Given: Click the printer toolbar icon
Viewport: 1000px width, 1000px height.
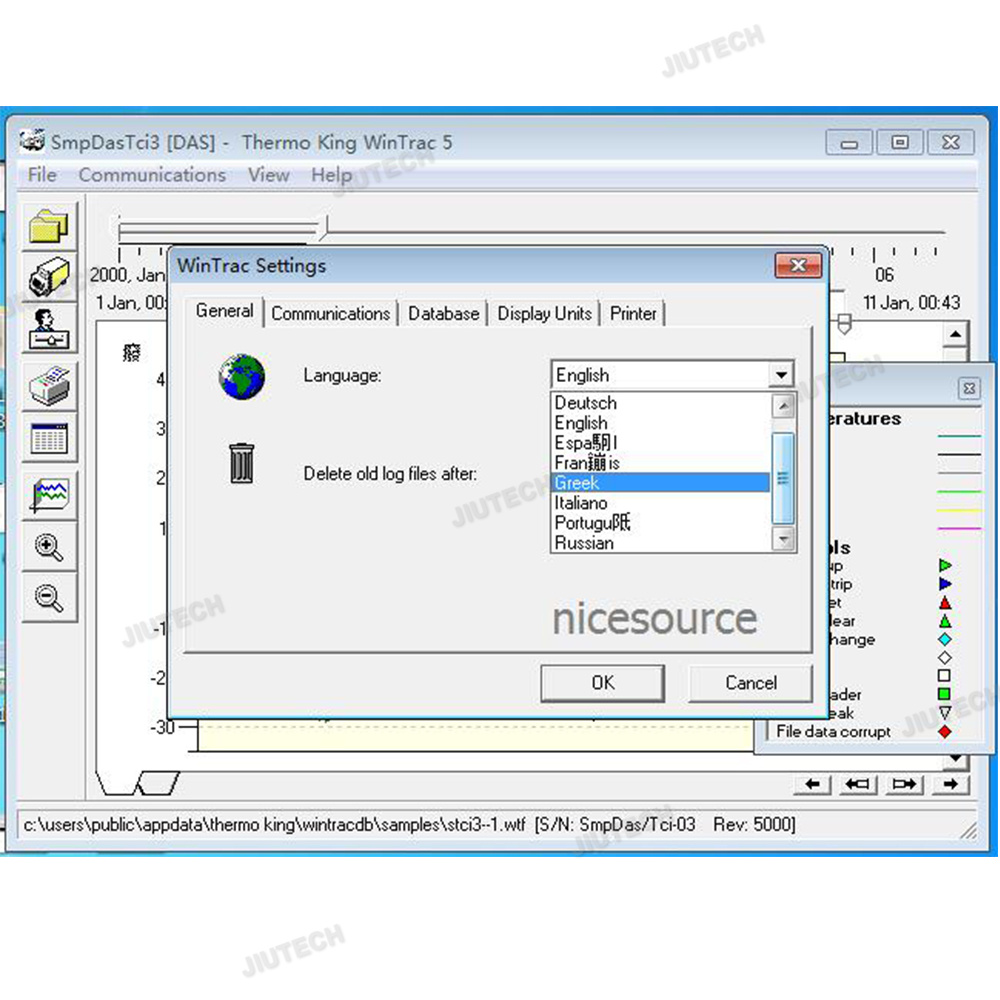Looking at the screenshot, I should [x=49, y=386].
